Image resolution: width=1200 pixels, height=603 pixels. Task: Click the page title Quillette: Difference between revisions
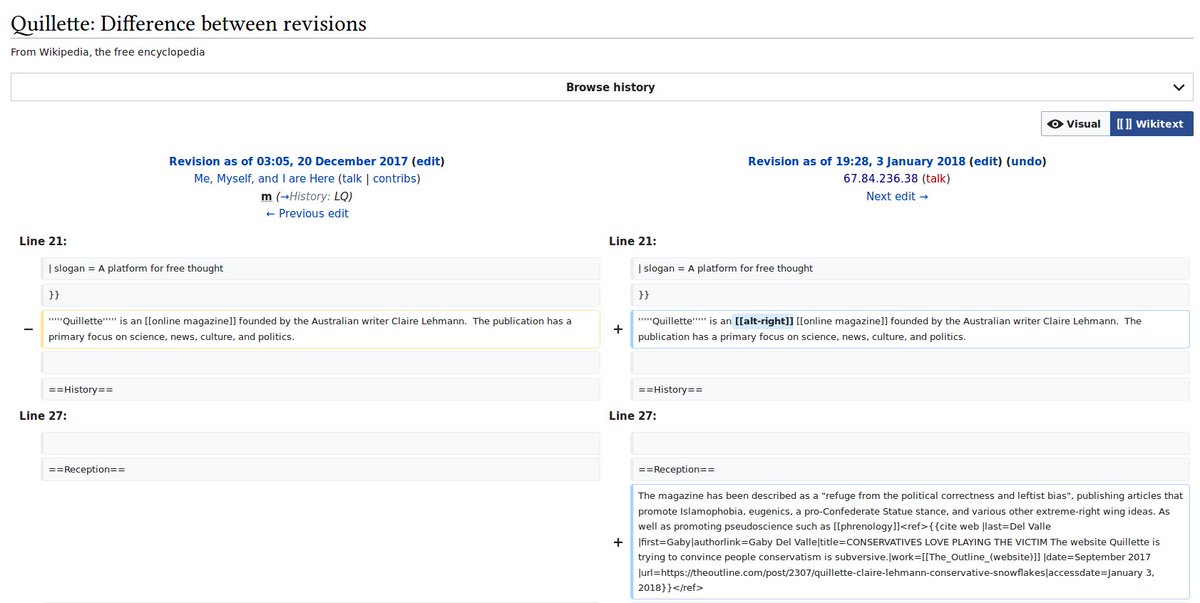click(188, 22)
